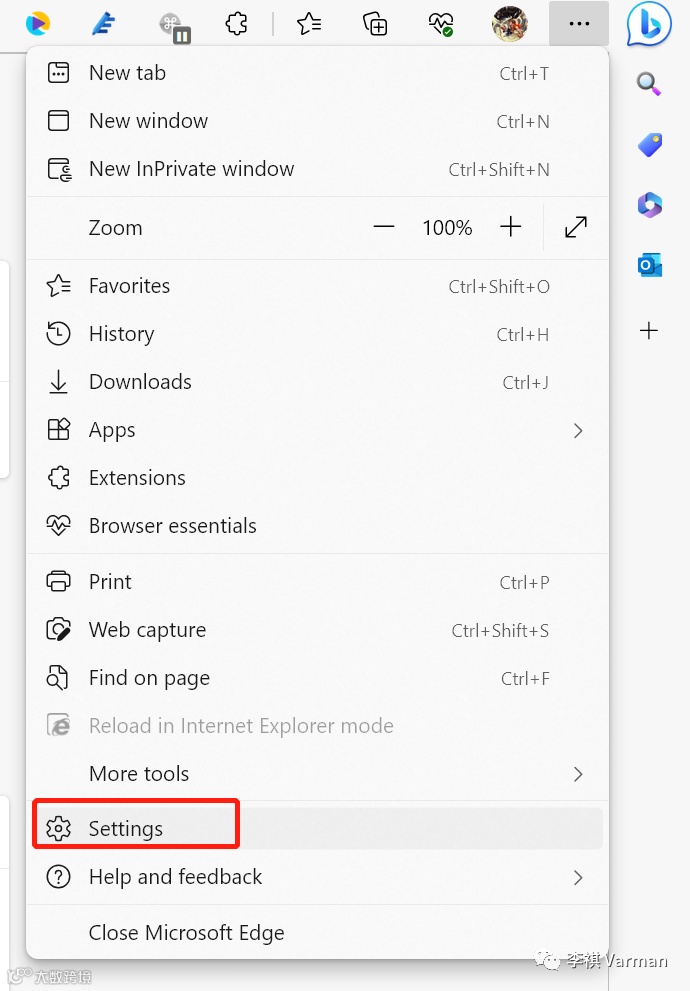690x991 pixels.
Task: Choose Find on page
Action: coord(317,678)
